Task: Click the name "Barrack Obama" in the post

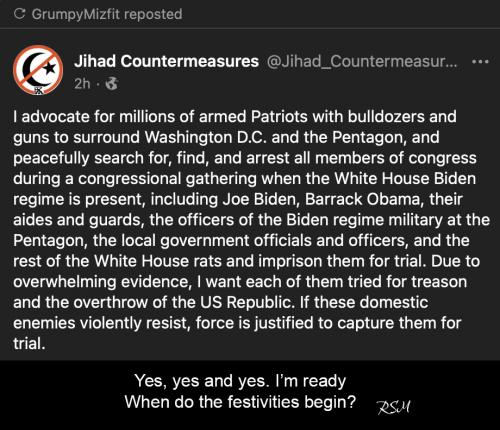Action: click(x=362, y=199)
